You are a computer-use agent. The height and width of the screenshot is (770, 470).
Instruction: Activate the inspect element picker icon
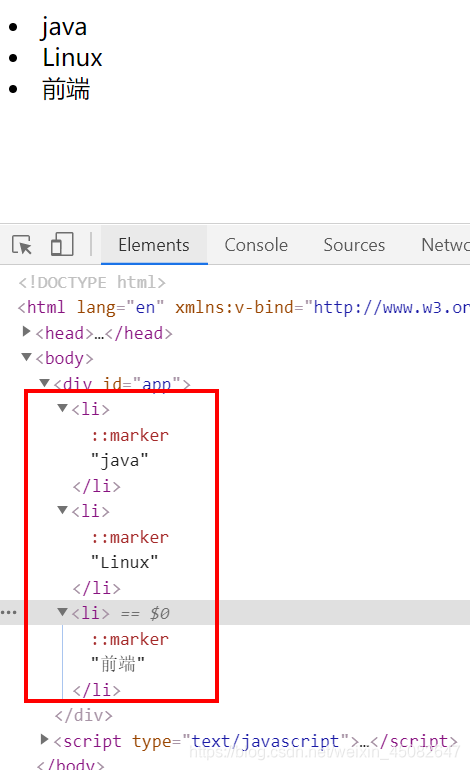coord(22,244)
